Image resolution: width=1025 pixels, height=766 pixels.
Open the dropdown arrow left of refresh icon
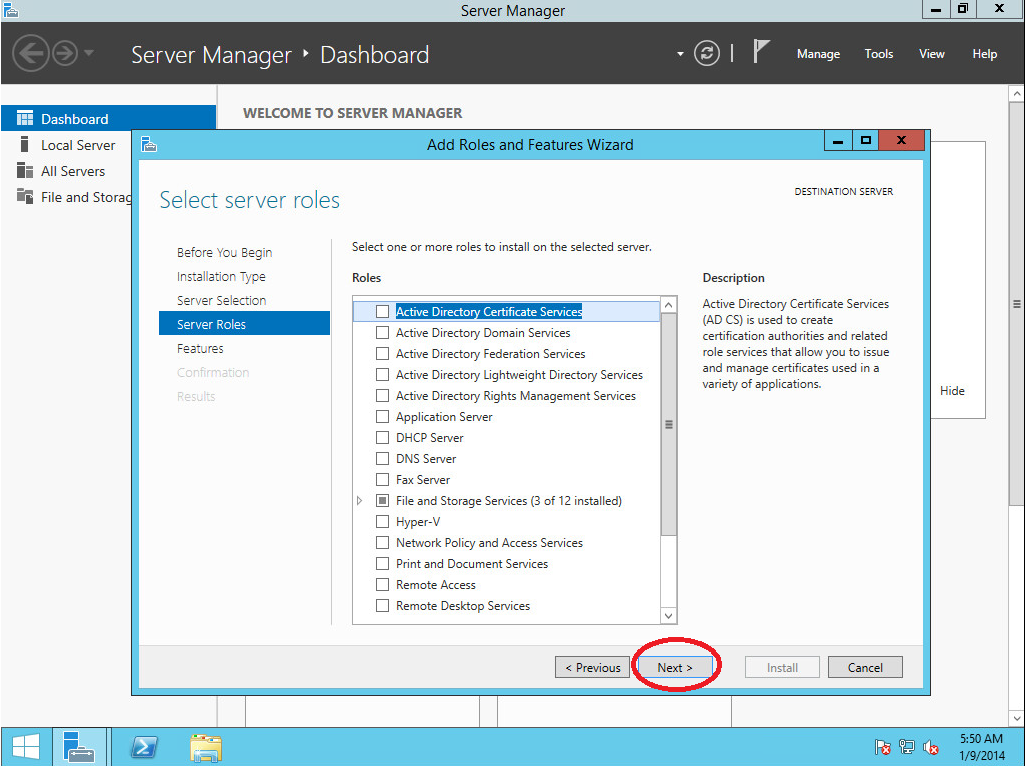pyautogui.click(x=680, y=54)
